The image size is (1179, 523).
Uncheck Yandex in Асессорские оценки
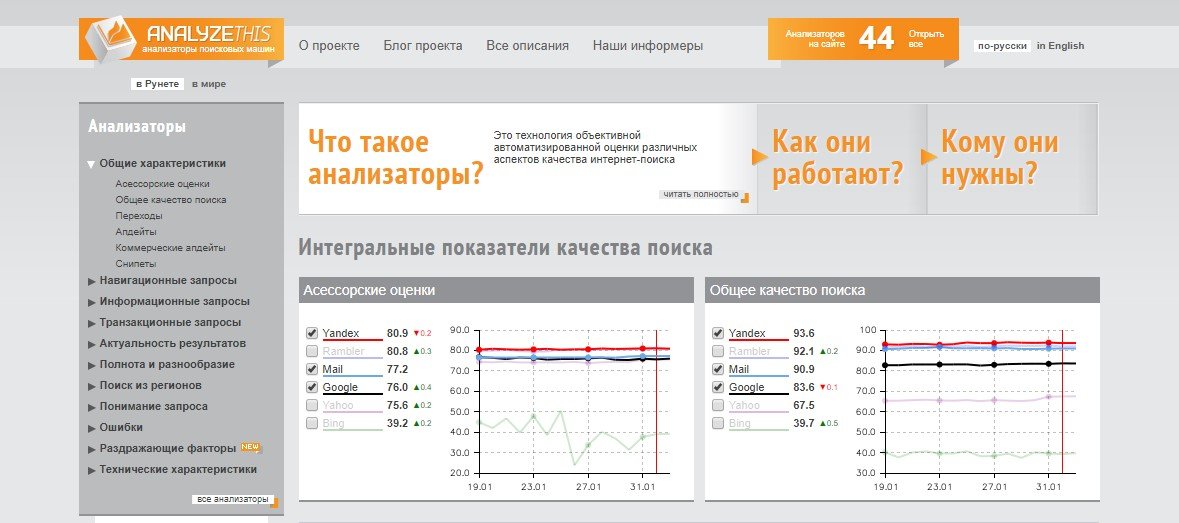click(x=312, y=333)
